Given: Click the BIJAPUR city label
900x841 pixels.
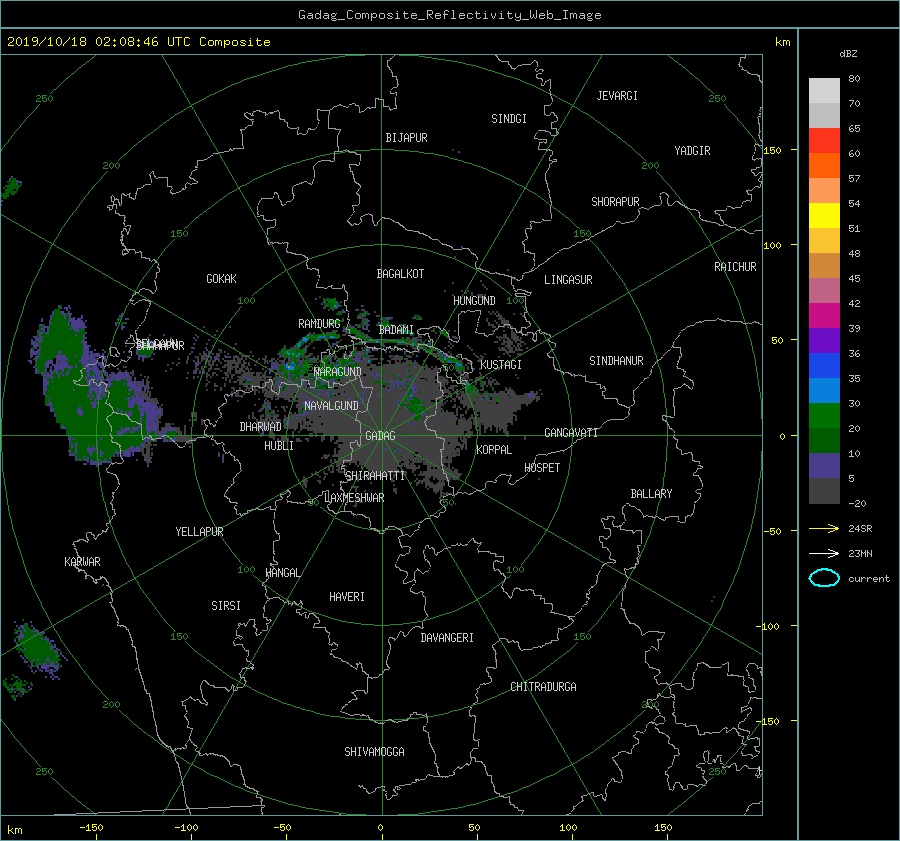Looking at the screenshot, I should [x=406, y=138].
